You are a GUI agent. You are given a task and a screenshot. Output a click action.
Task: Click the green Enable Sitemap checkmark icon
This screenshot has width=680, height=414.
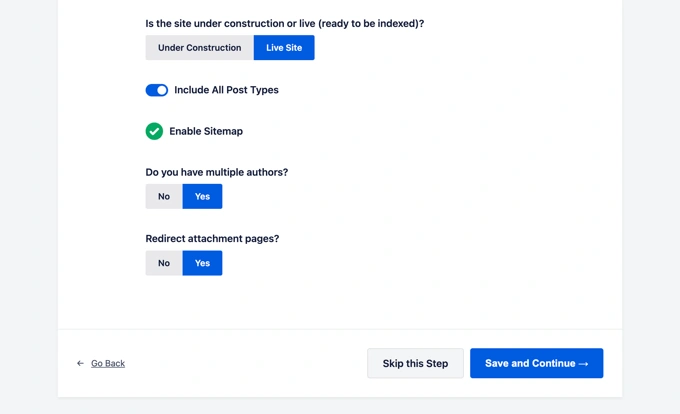point(154,131)
